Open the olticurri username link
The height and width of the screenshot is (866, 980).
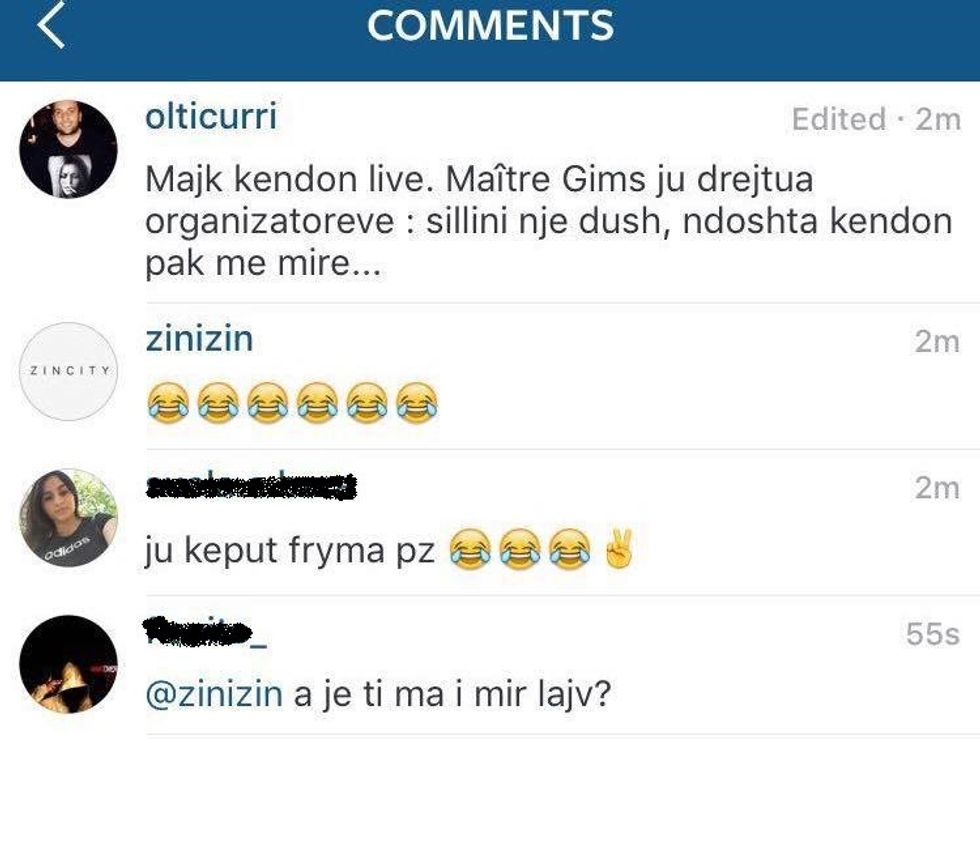211,117
